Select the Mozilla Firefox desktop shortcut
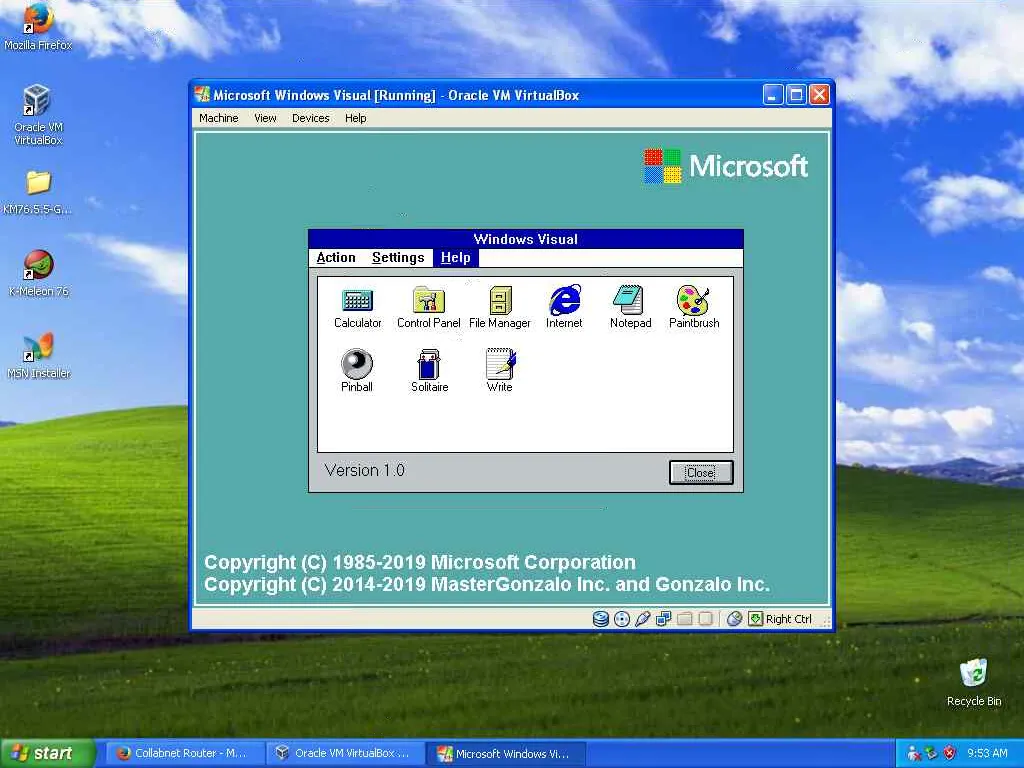Viewport: 1024px width, 768px height. [x=38, y=27]
